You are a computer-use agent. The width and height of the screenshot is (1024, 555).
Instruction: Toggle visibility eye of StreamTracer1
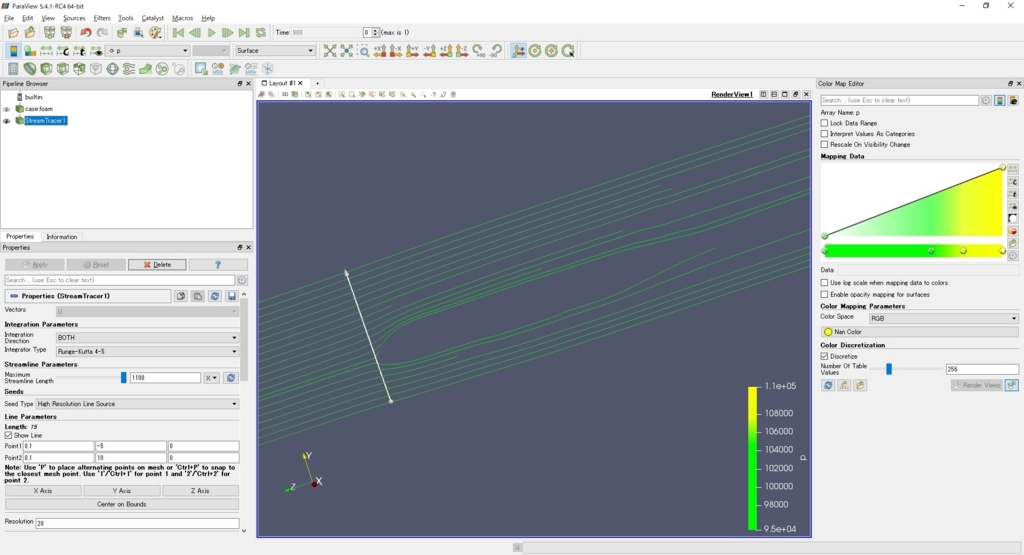click(7, 121)
